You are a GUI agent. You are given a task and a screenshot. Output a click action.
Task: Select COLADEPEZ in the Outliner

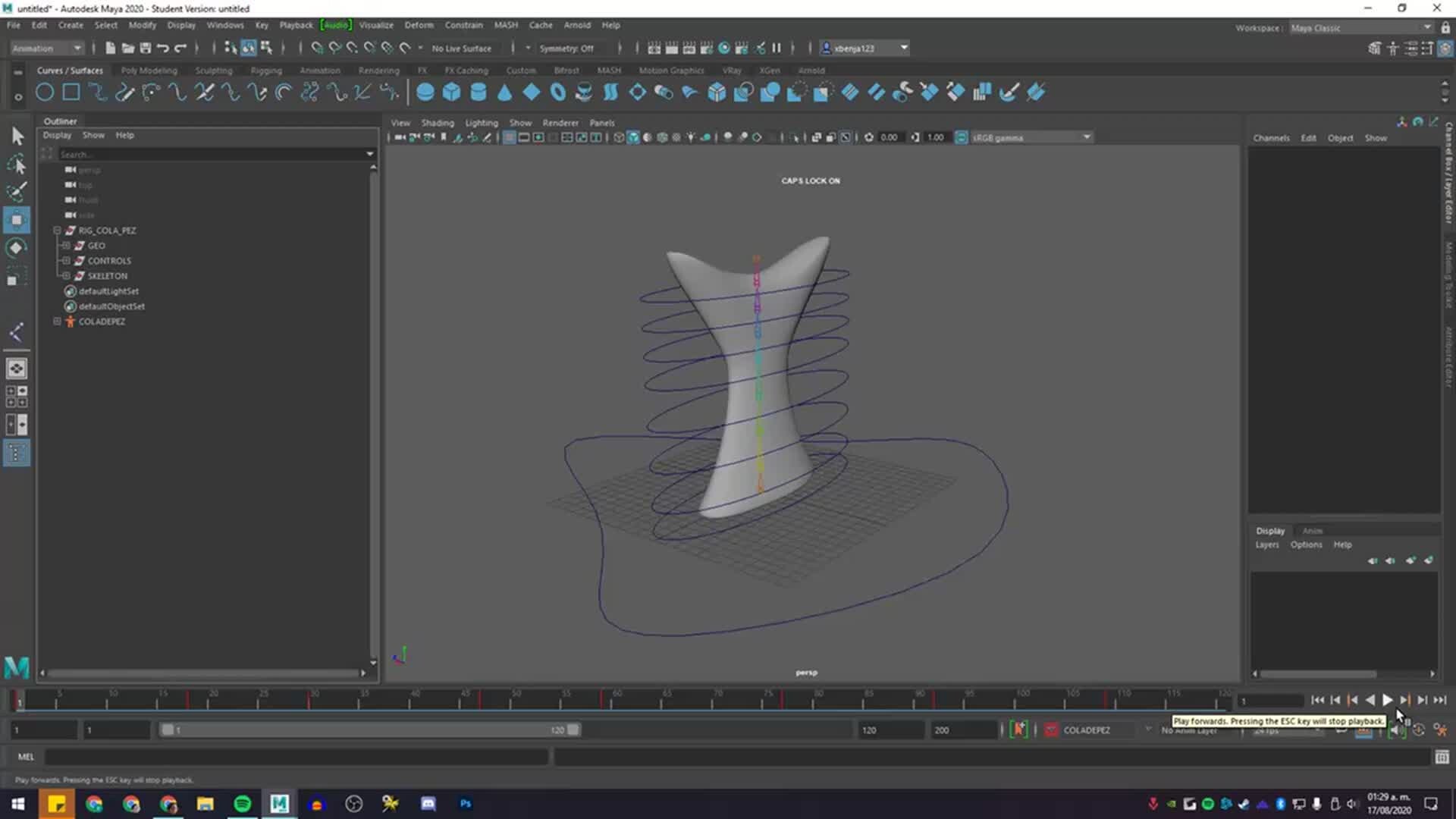tap(101, 322)
